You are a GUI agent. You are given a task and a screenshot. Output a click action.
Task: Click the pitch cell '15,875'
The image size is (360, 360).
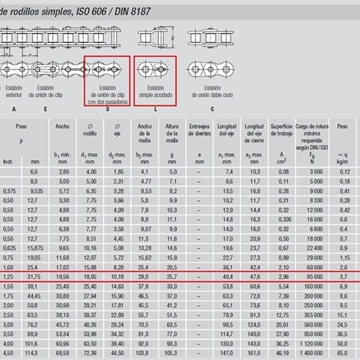click(35, 248)
